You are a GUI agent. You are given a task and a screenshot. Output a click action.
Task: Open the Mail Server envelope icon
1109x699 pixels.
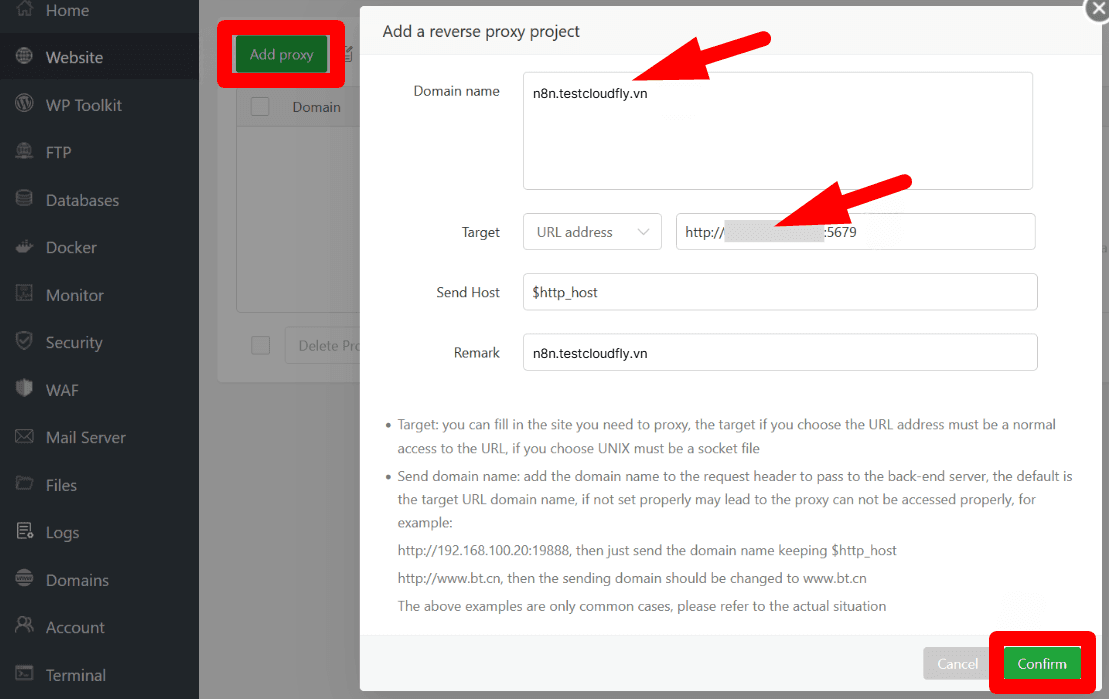click(x=24, y=437)
